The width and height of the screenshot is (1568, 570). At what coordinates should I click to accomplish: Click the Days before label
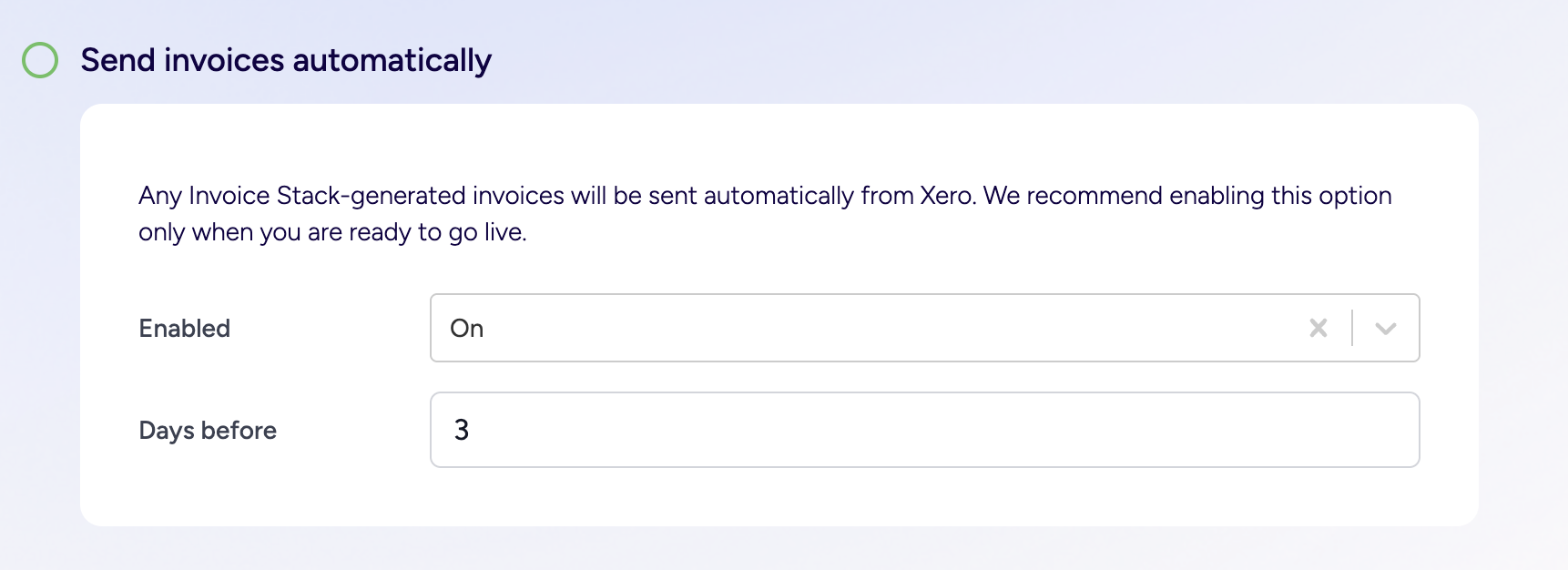(x=207, y=430)
